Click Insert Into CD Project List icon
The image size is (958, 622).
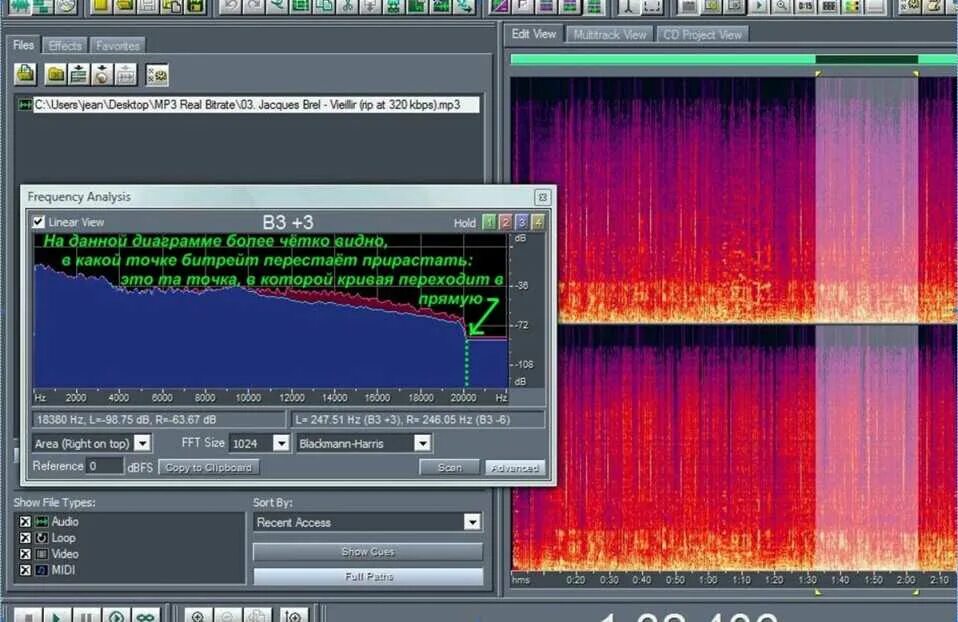point(102,75)
